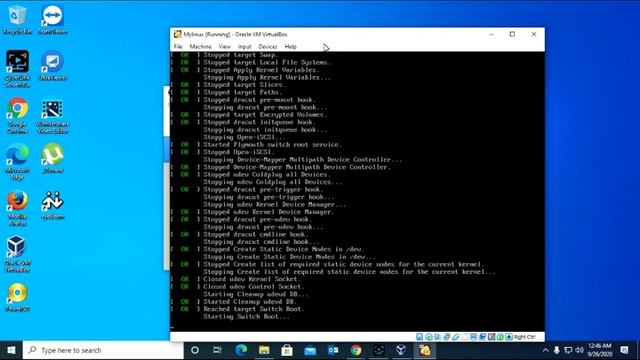Open the View menu
Screen dimensions: 640x360
(224, 47)
